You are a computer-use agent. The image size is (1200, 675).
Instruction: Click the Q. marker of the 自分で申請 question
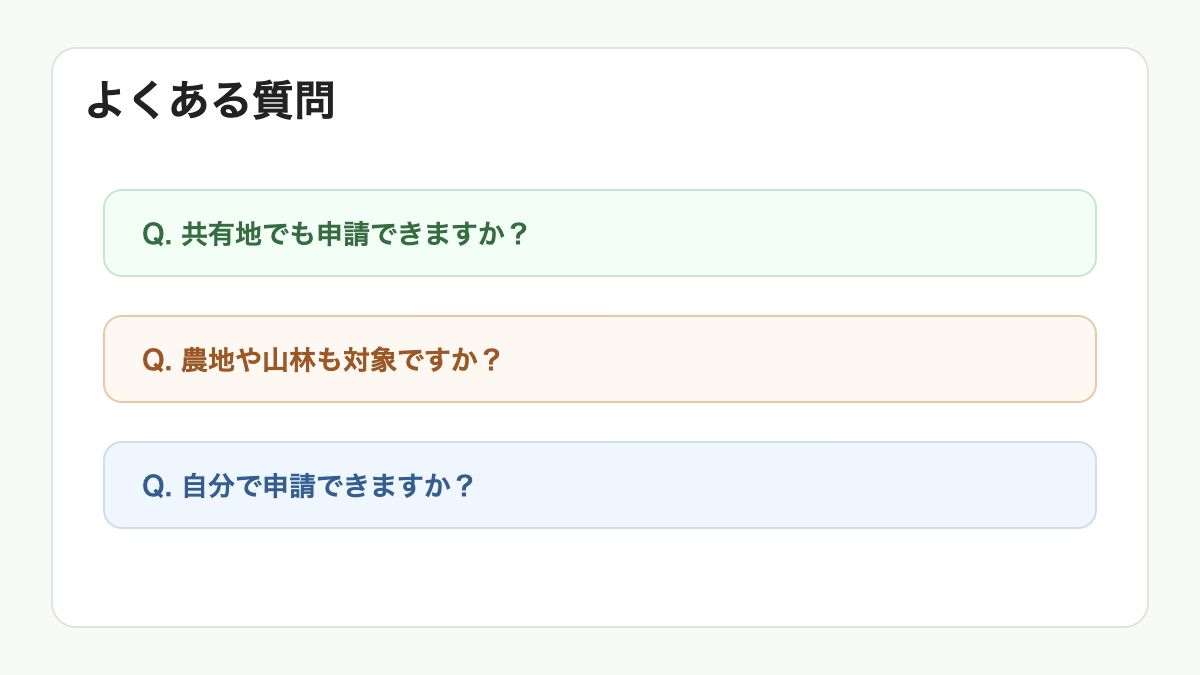pos(158,485)
